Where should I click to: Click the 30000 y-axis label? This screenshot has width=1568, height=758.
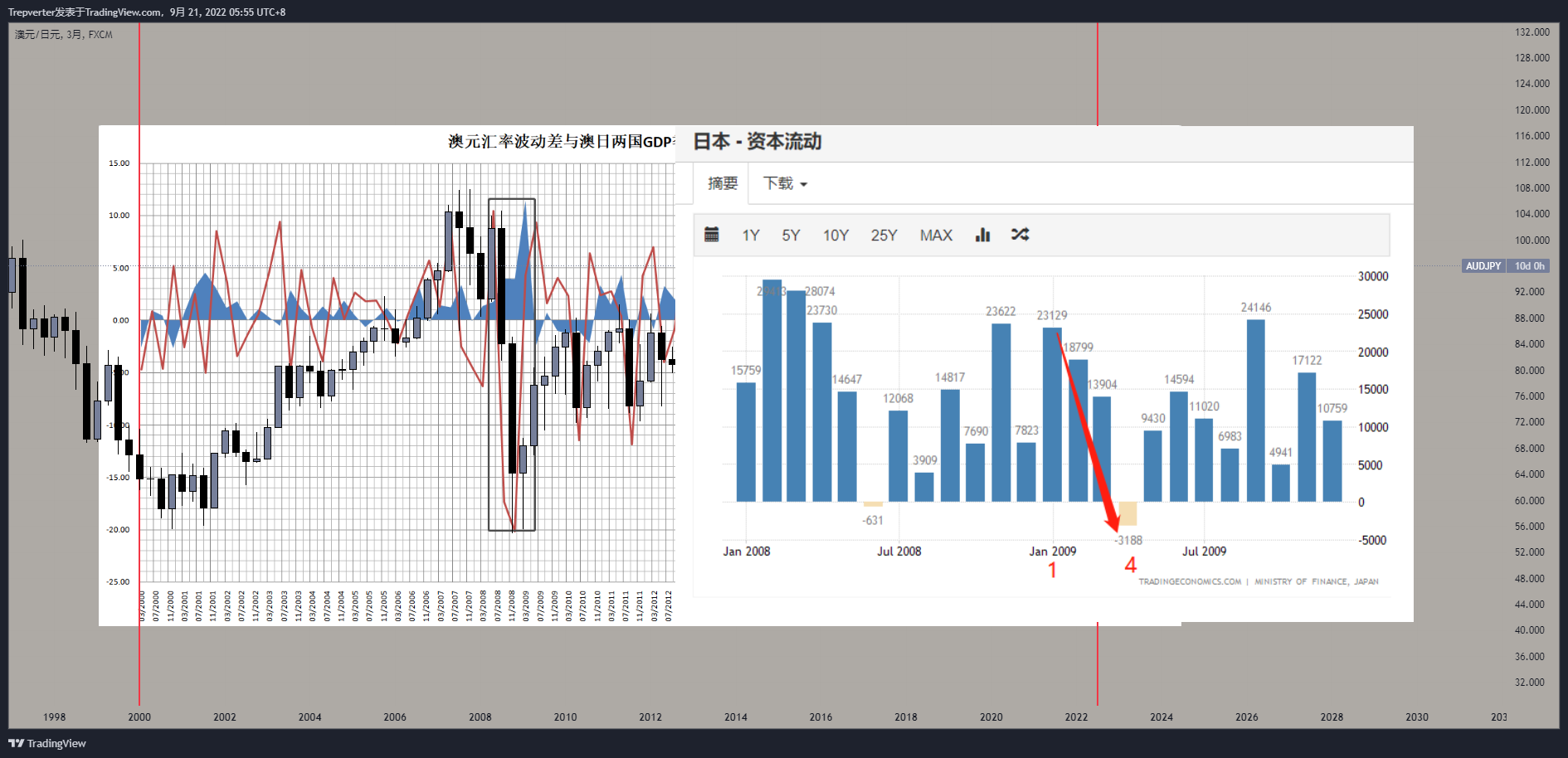(1373, 277)
